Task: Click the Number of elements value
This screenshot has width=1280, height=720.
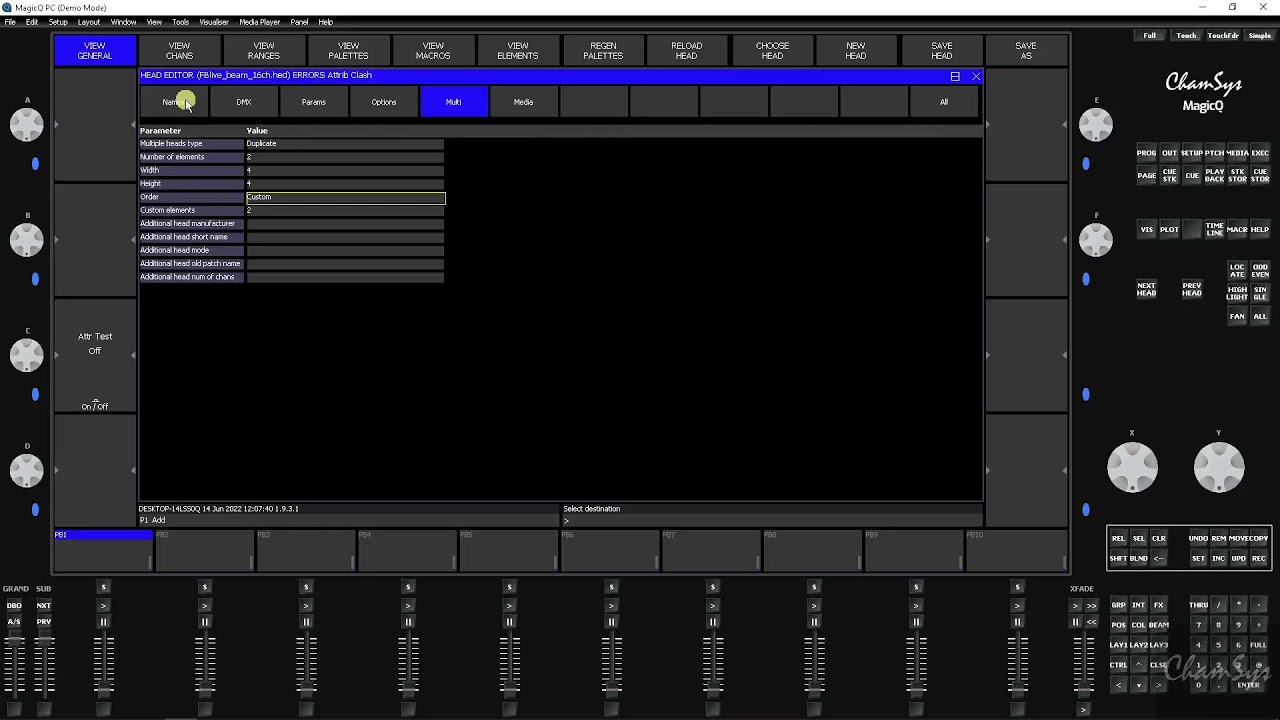Action: (x=345, y=157)
